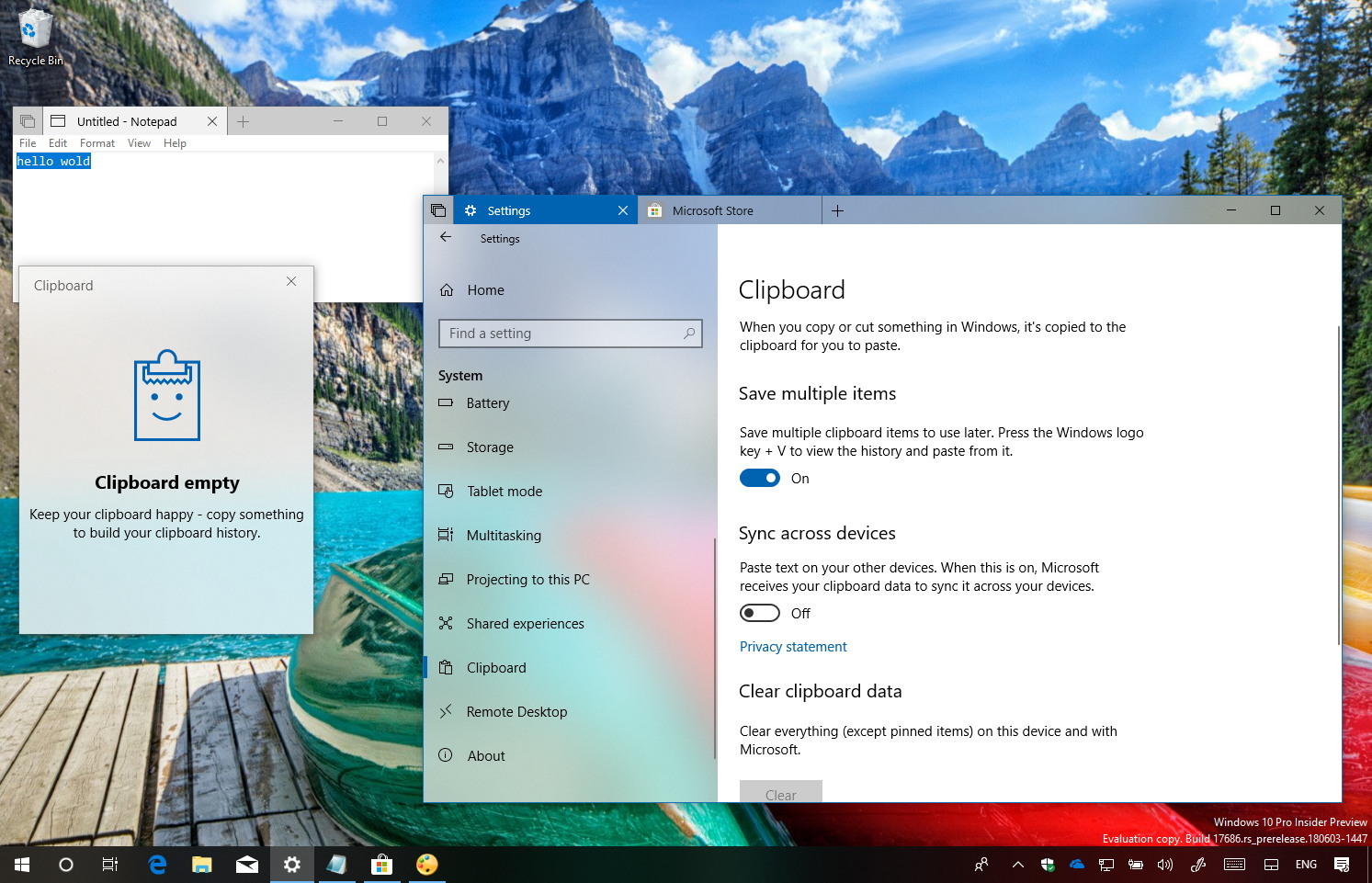Open the About page in sidebar

click(485, 756)
